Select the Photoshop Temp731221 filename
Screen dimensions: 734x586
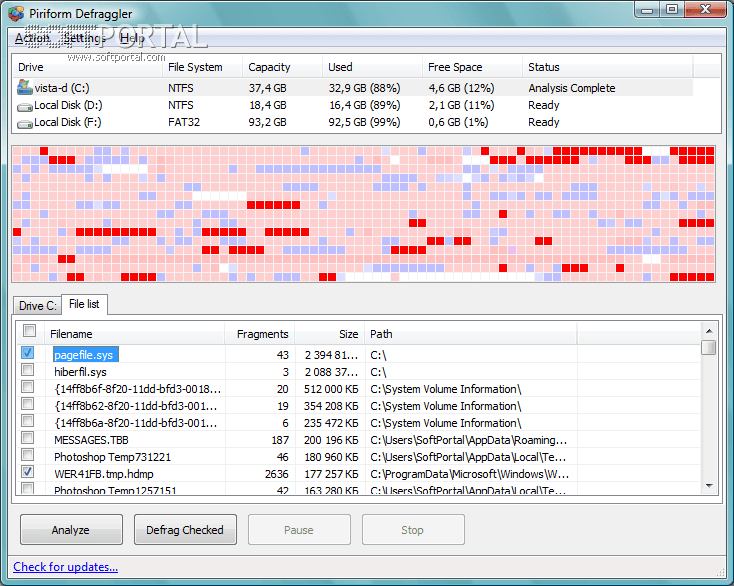pyautogui.click(x=112, y=457)
